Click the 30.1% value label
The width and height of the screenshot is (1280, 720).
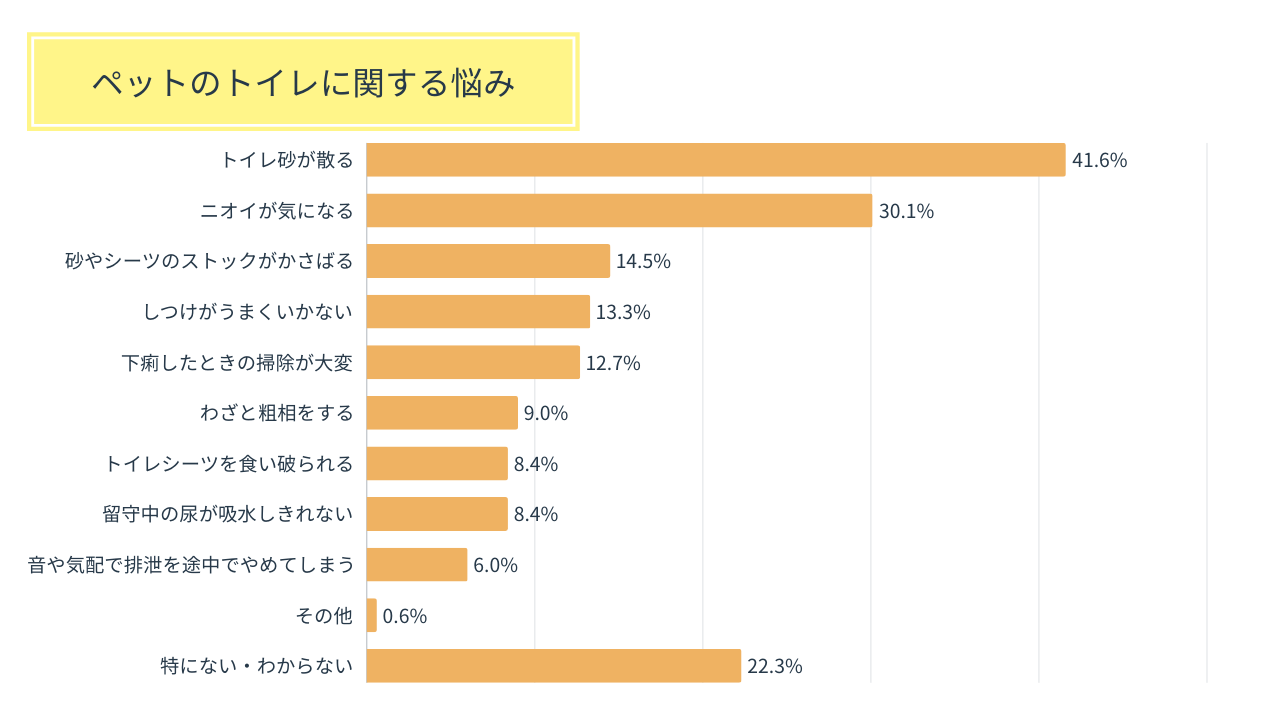click(906, 211)
